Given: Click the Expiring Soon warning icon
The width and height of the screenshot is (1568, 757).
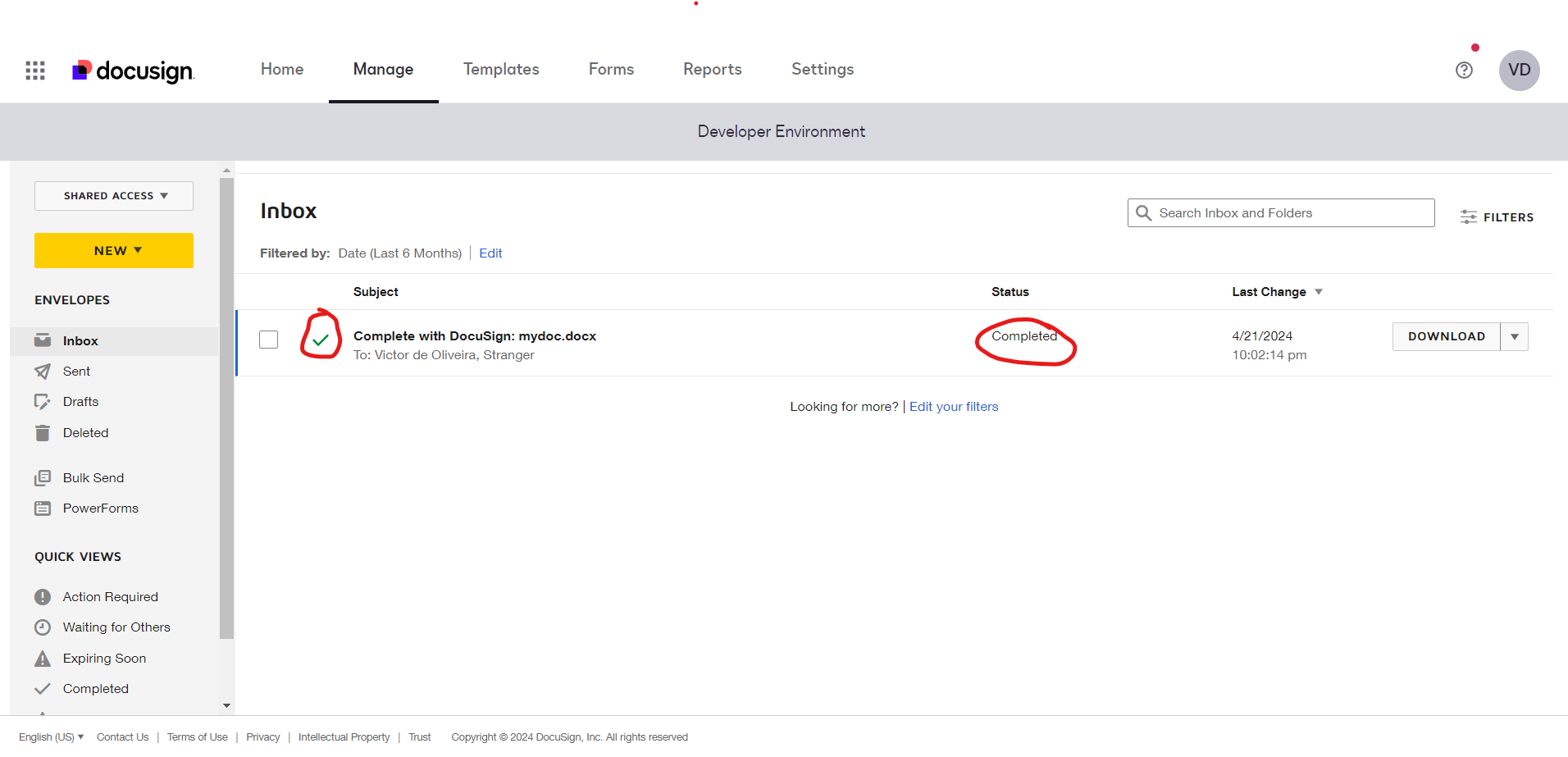Looking at the screenshot, I should 43,659.
